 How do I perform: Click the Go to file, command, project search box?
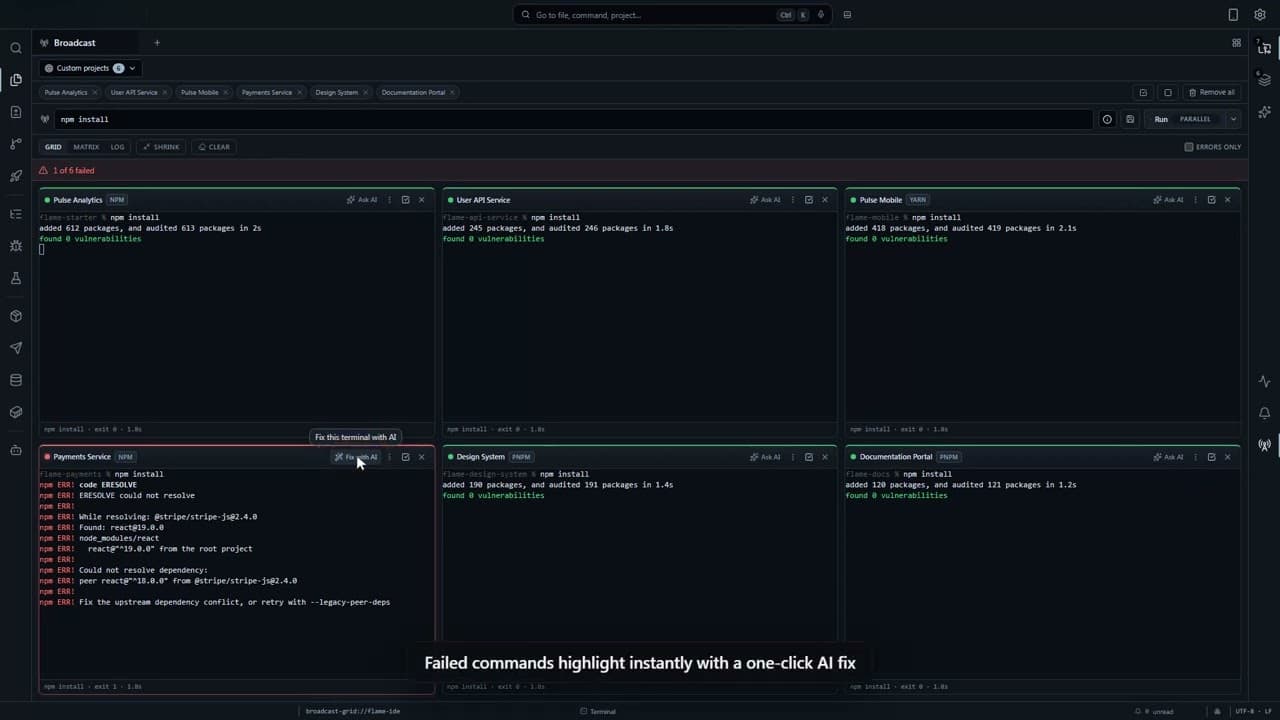[x=673, y=15]
